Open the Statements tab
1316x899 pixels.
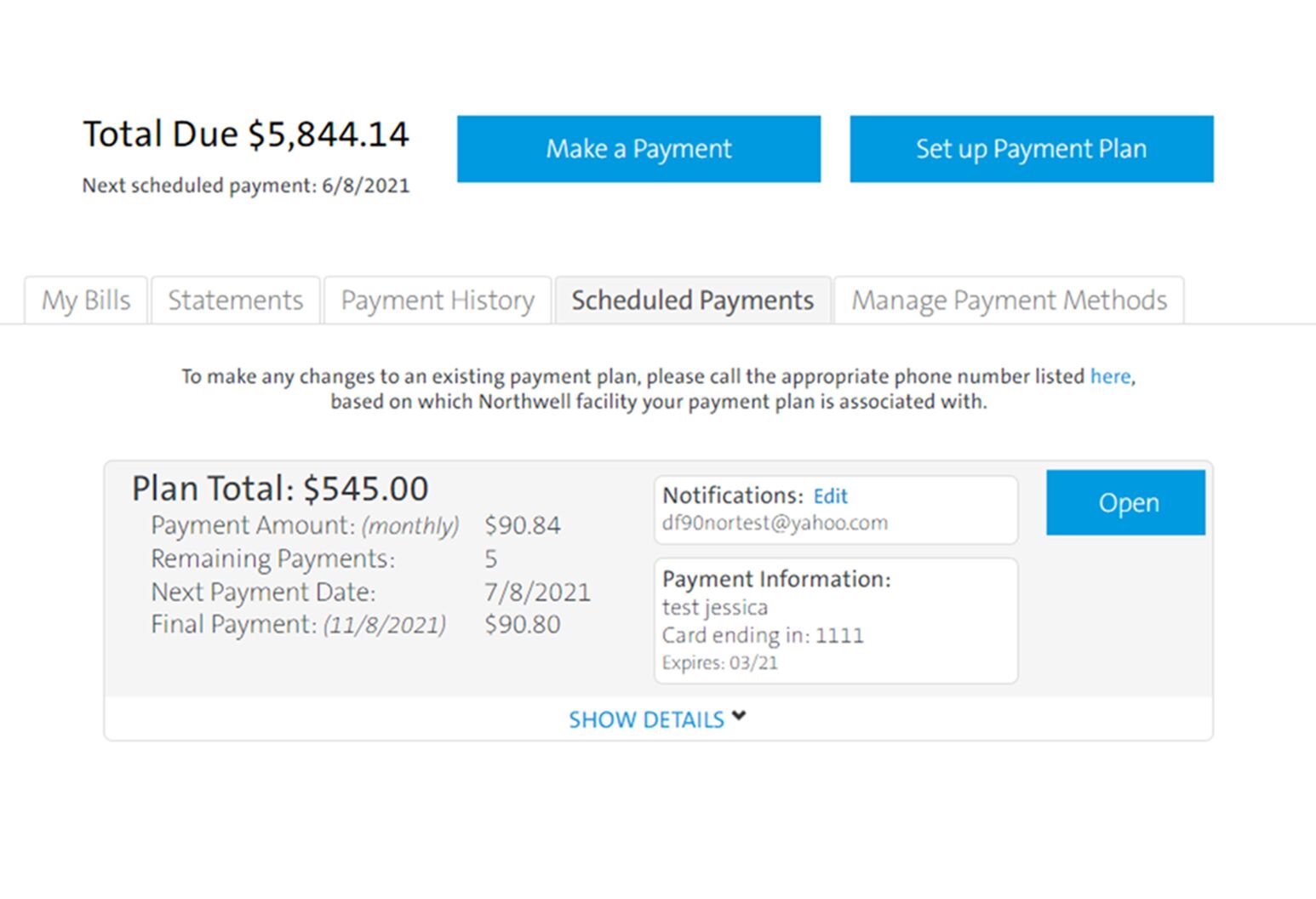coord(235,301)
